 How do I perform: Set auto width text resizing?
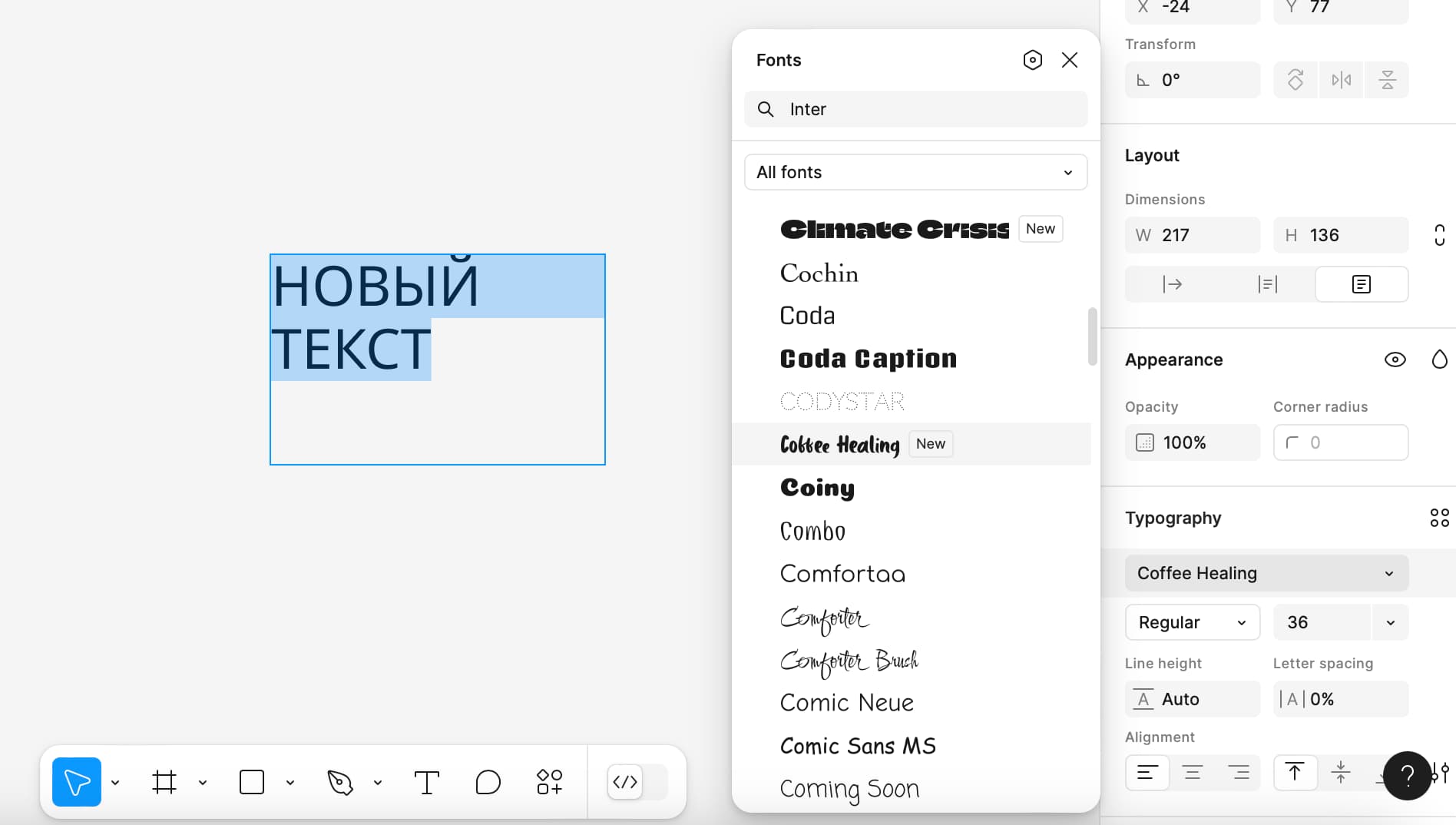[1173, 284]
